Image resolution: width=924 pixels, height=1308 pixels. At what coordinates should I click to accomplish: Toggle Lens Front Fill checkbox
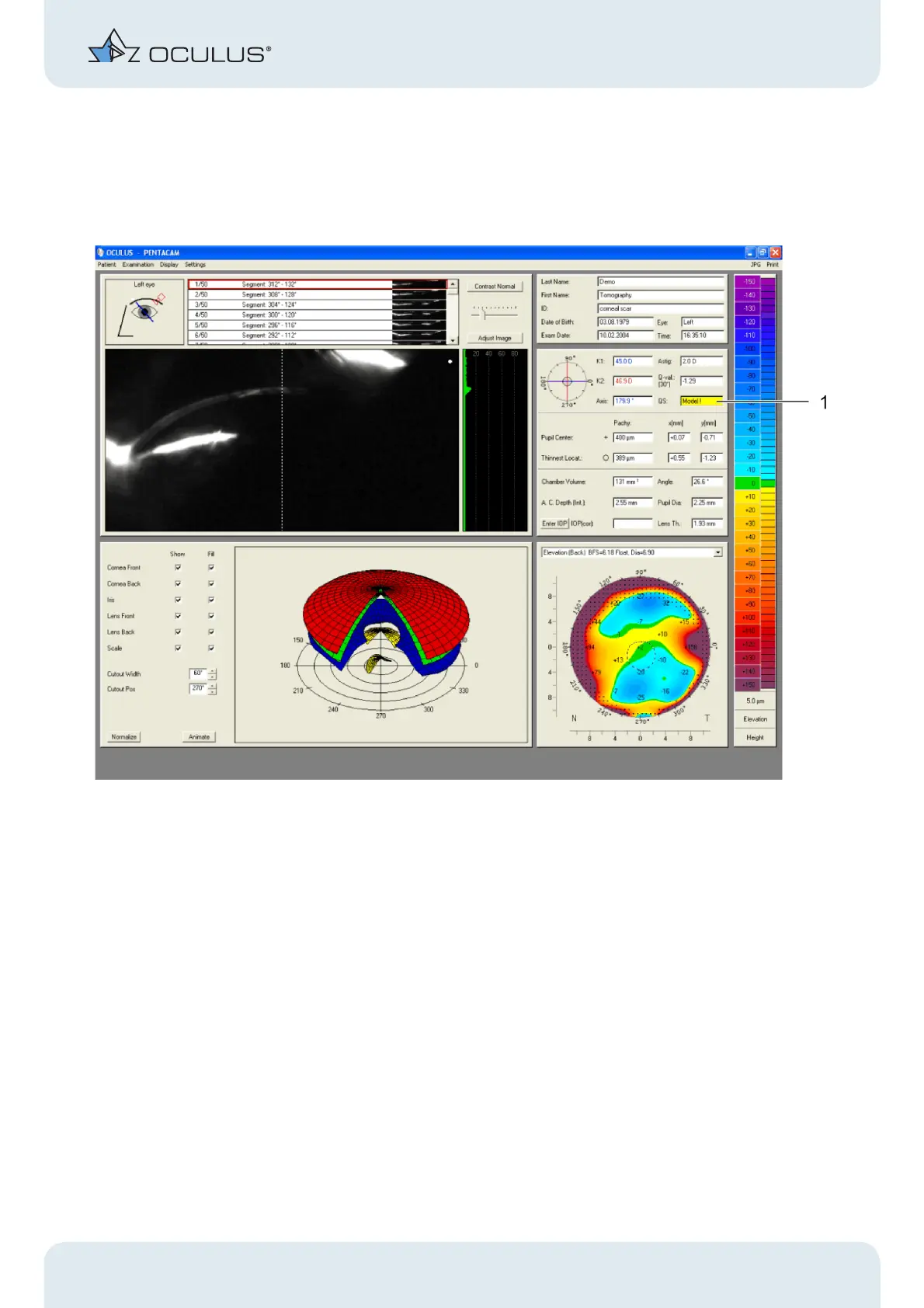(211, 616)
